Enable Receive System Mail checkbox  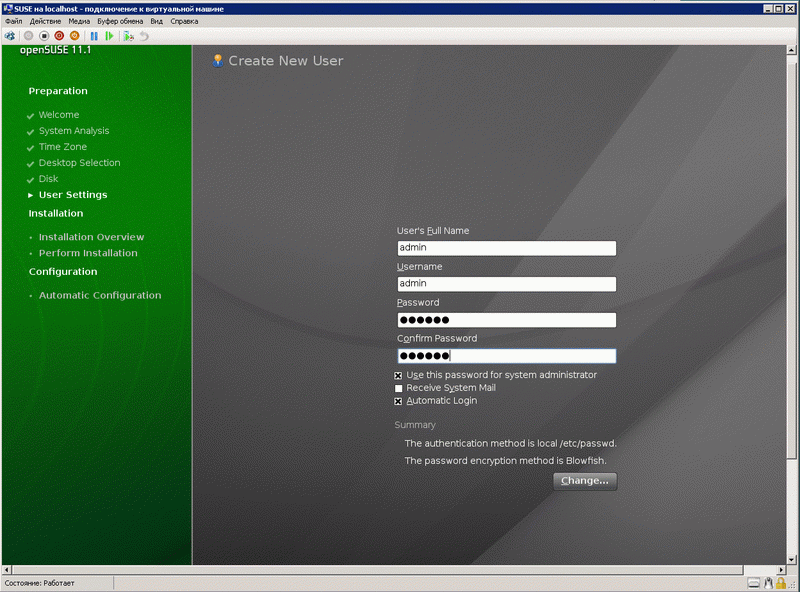pyautogui.click(x=398, y=388)
